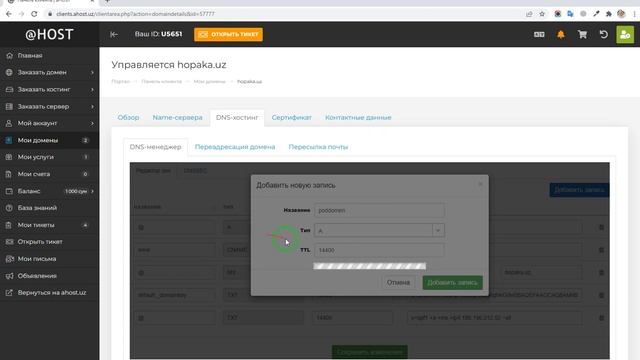Viewport: 640px width, 360px height.
Task: Open the notifications bell icon
Action: coord(561,35)
